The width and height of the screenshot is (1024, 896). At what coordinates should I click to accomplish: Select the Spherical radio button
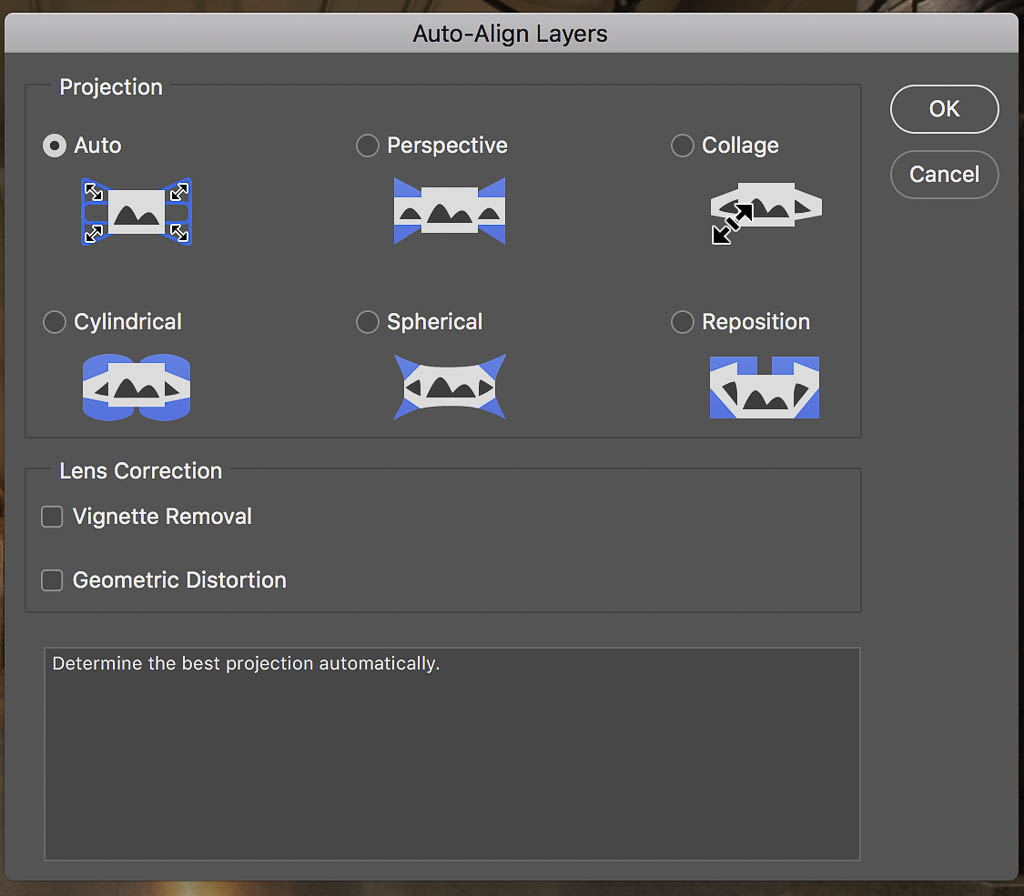point(368,322)
